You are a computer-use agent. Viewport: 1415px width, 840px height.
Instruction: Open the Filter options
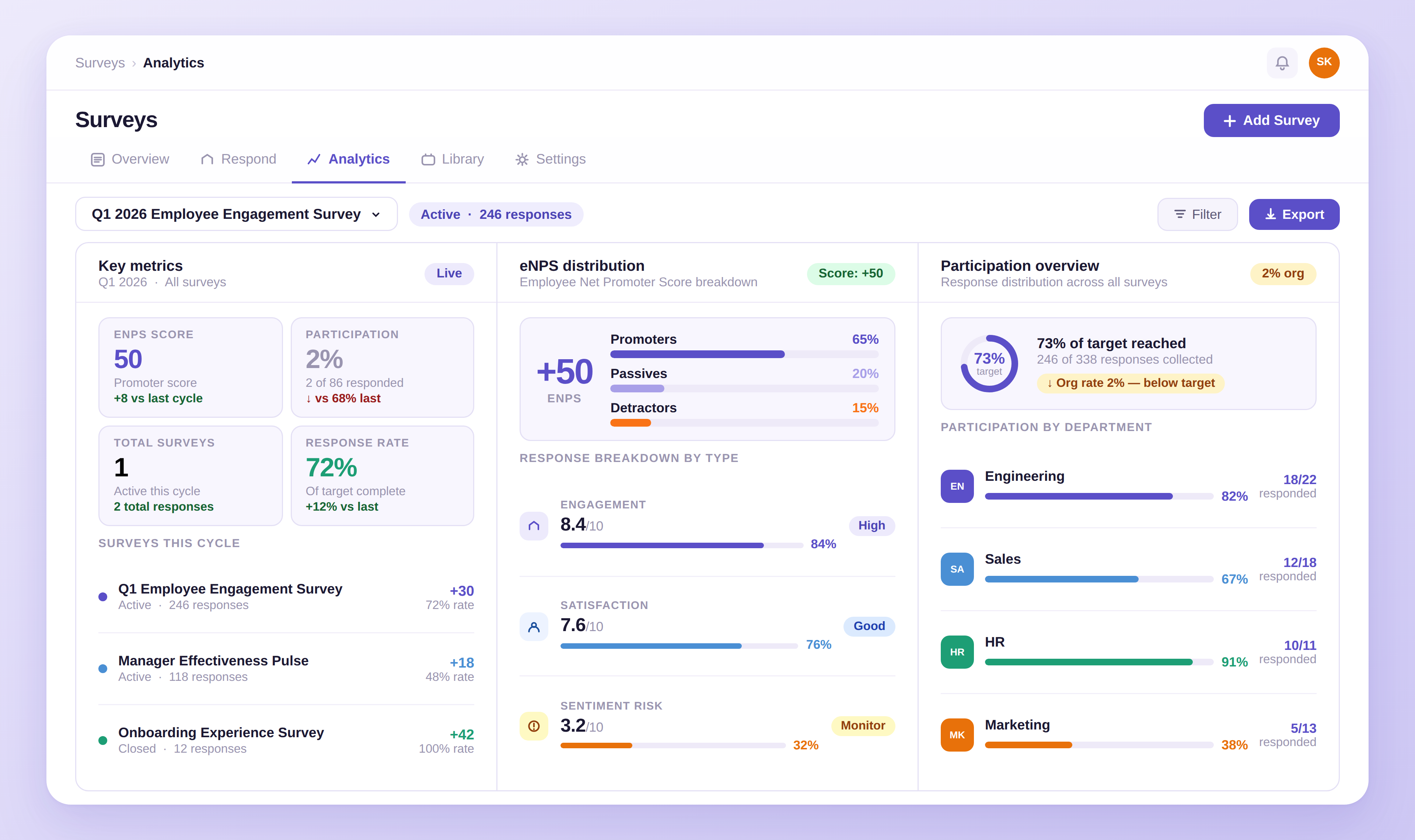(1197, 214)
